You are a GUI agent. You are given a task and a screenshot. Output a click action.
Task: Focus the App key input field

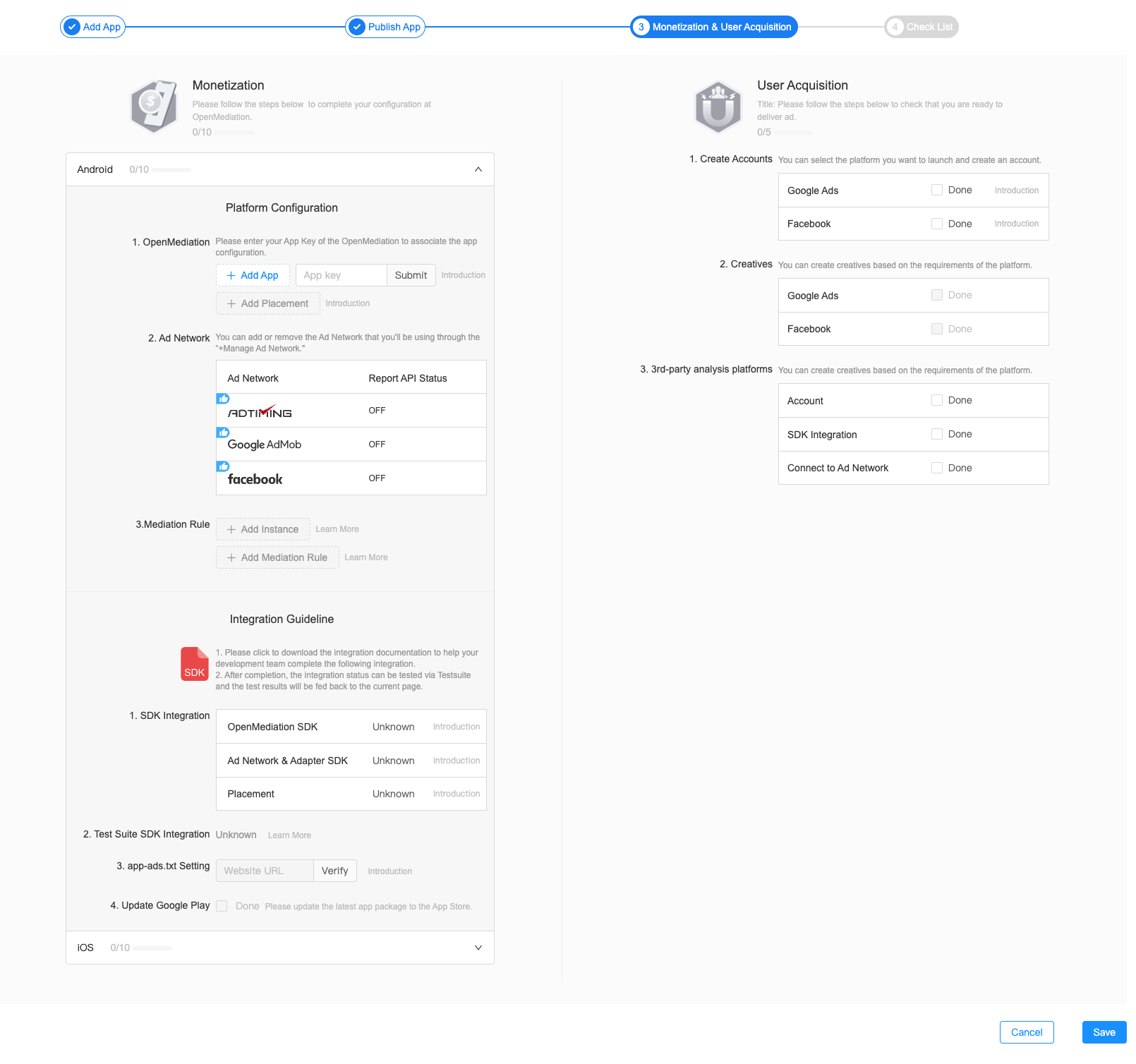coord(342,275)
